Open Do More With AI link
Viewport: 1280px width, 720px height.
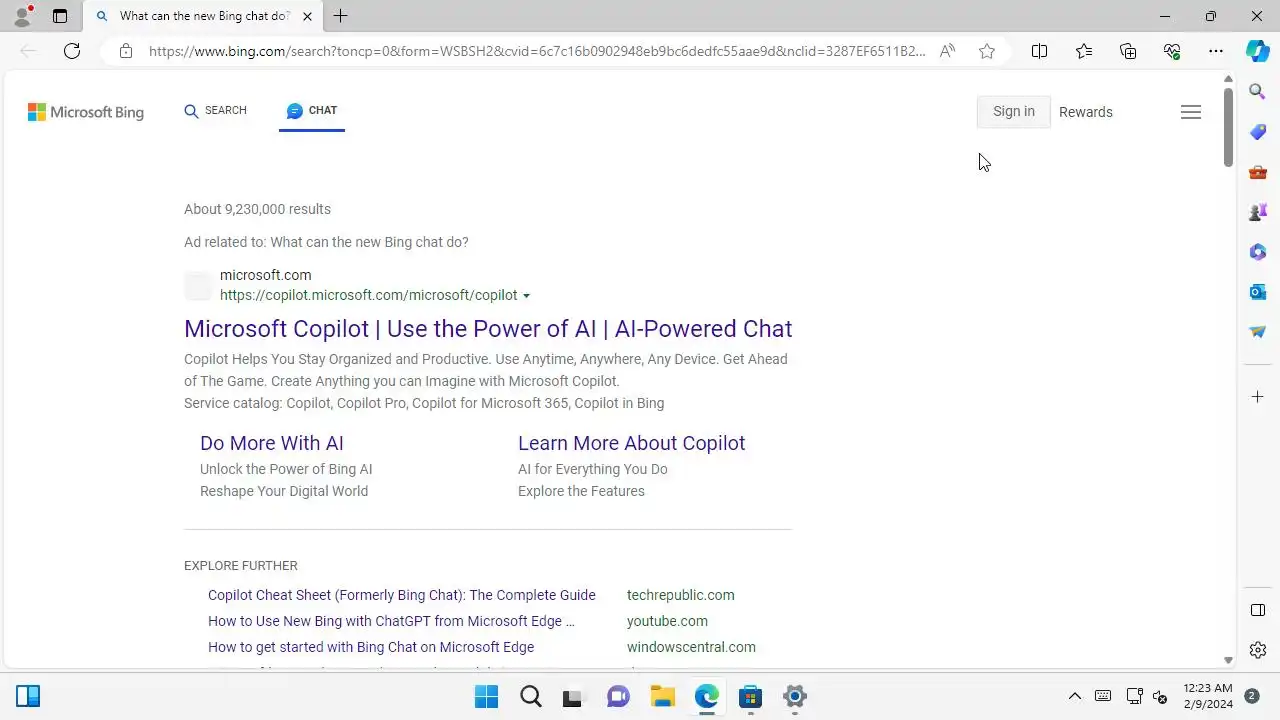click(x=272, y=443)
